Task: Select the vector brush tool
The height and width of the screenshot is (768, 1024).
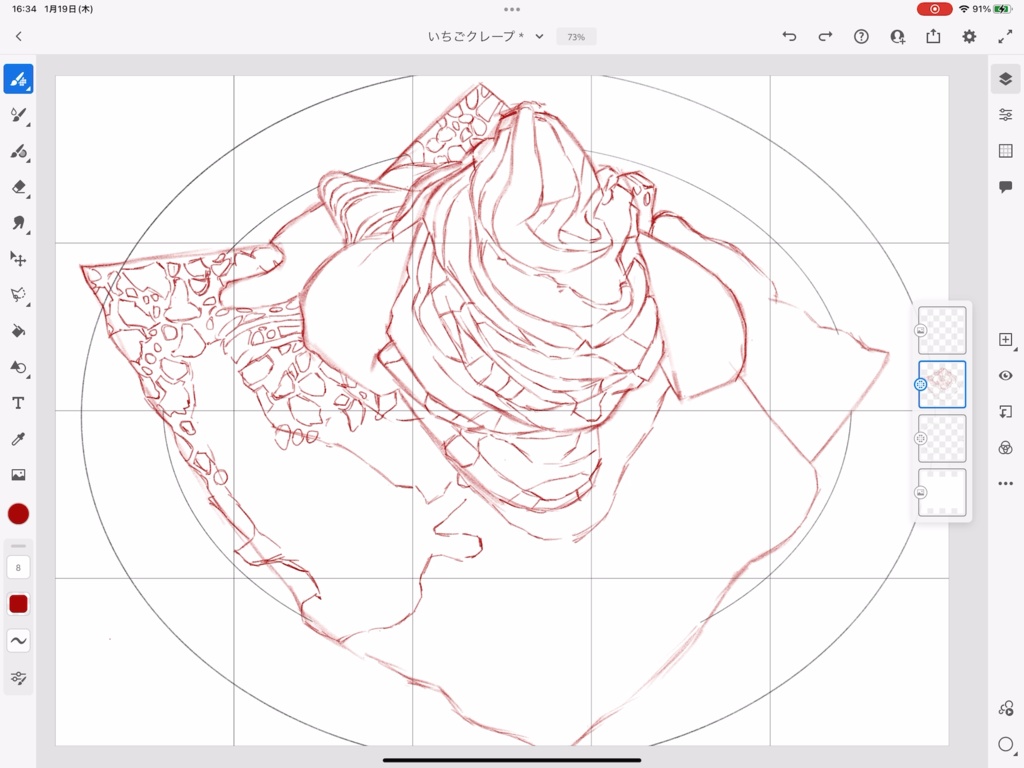Action: pos(18,152)
